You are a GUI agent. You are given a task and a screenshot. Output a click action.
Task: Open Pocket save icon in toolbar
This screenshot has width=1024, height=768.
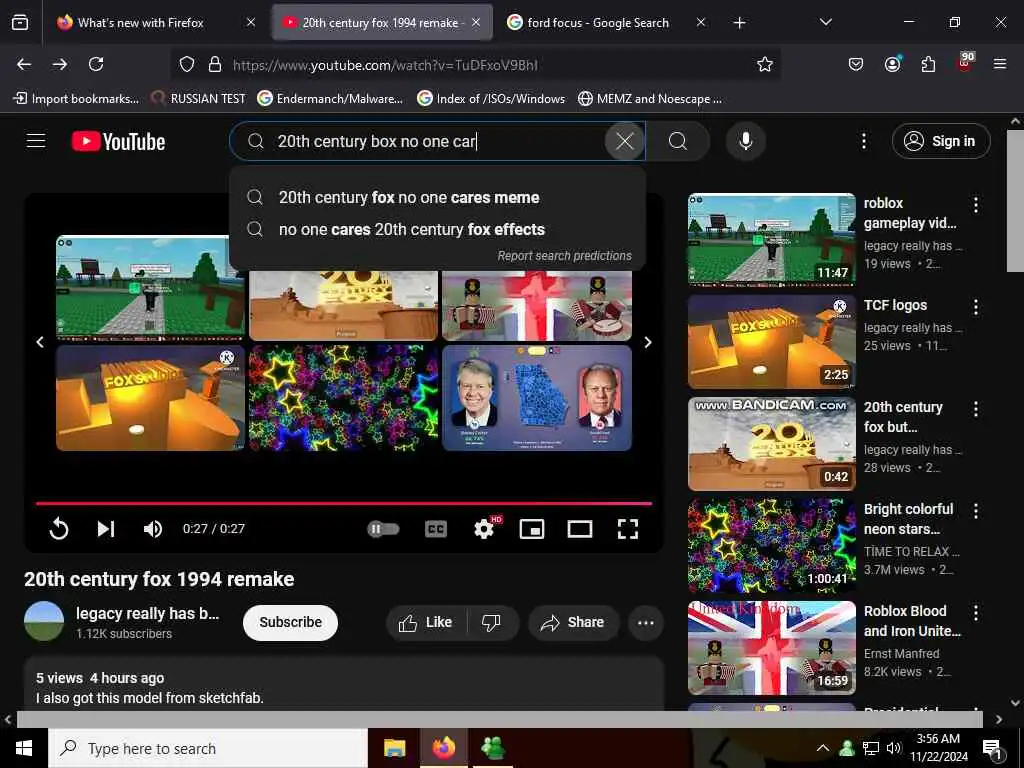coord(856,64)
